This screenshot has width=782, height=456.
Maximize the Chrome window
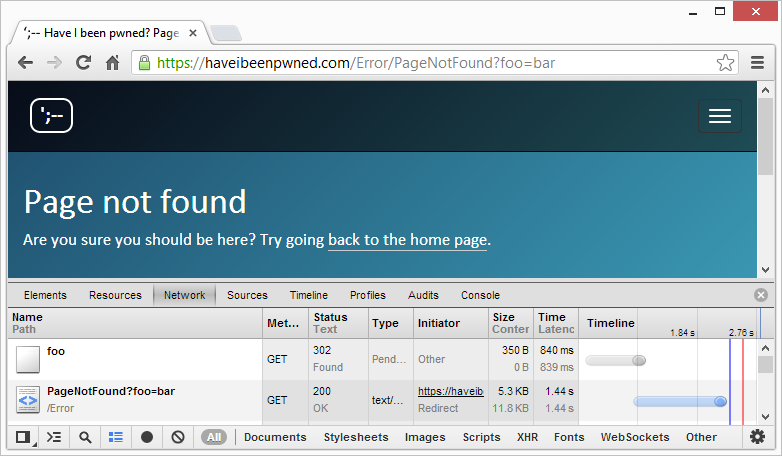point(720,11)
